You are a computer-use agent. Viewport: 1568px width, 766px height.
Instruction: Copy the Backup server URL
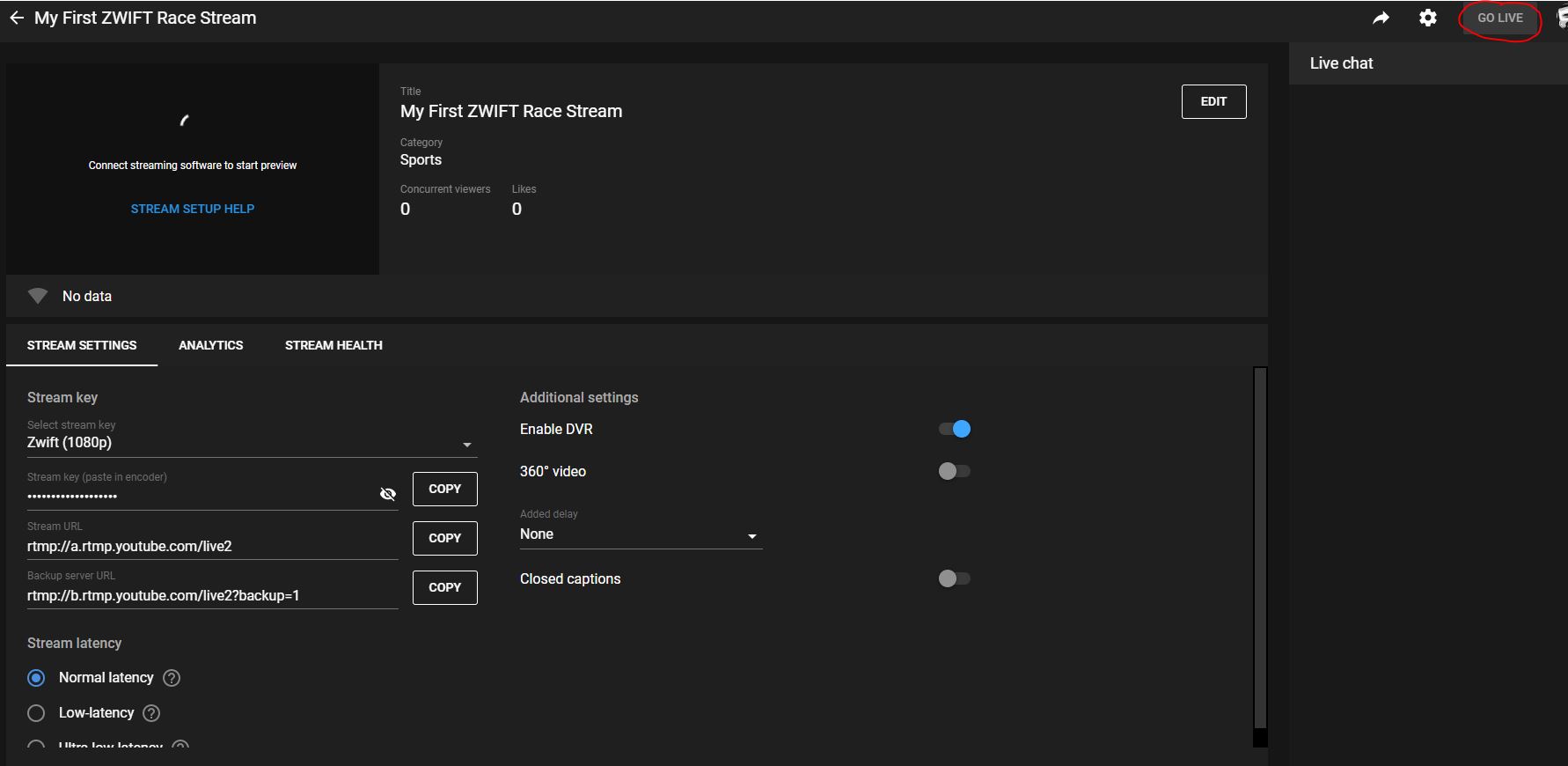point(444,587)
